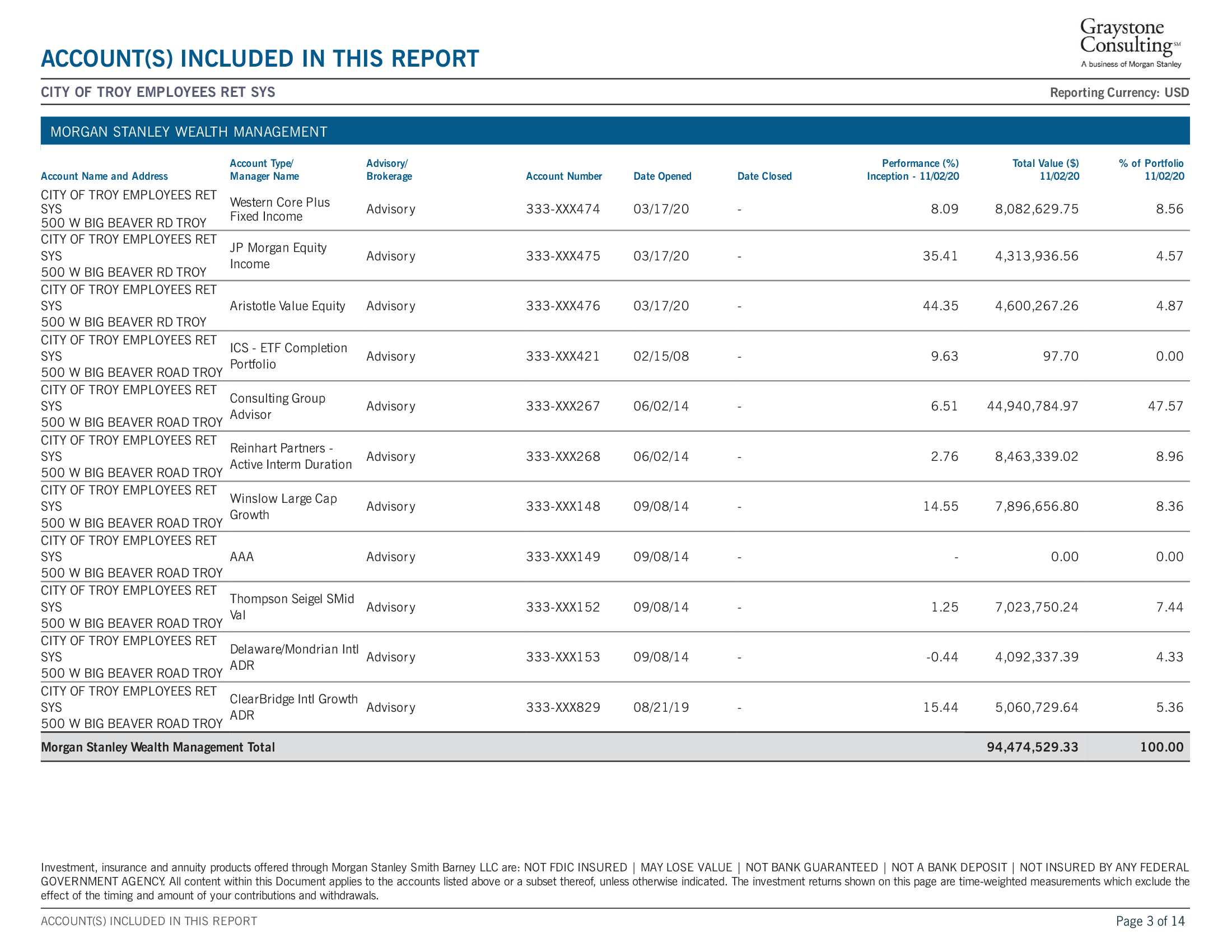
Task: Select 'ICS - ETF Completion Portfolio' manager name
Action: [288, 356]
